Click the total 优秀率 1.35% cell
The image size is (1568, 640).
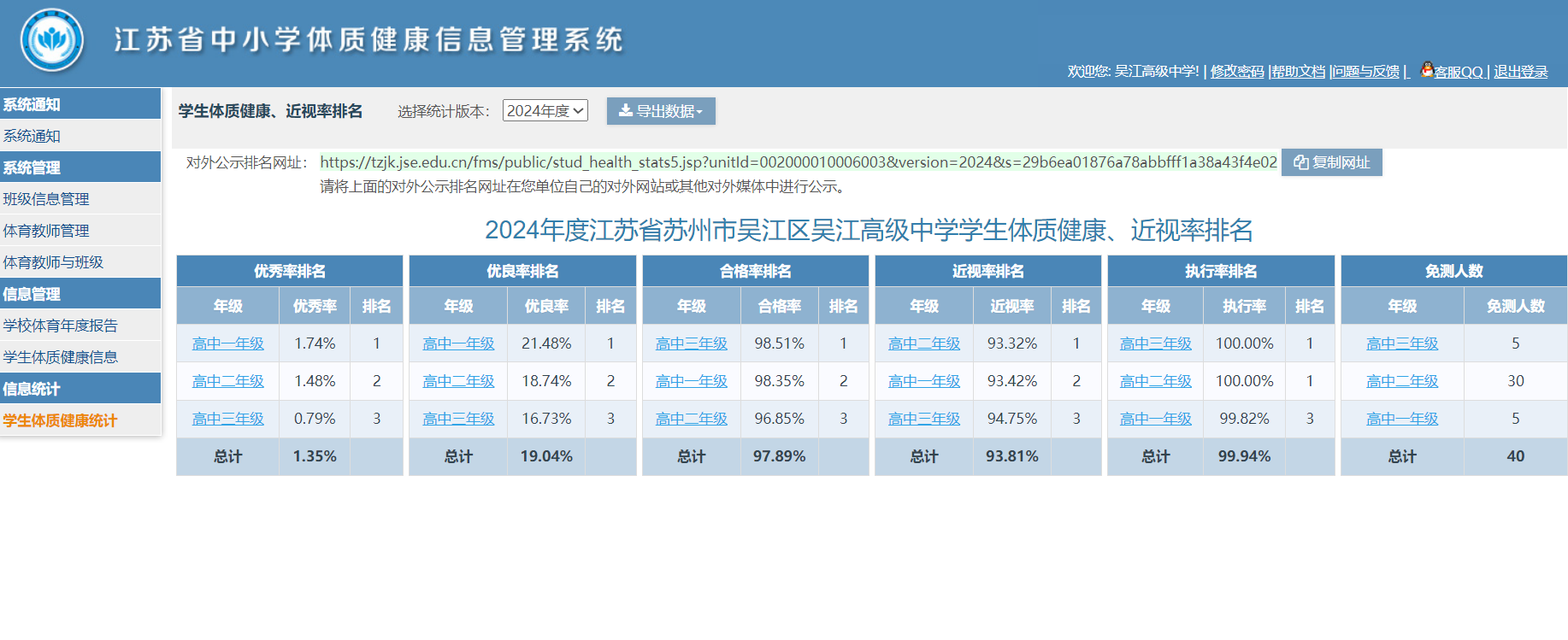pyautogui.click(x=315, y=456)
